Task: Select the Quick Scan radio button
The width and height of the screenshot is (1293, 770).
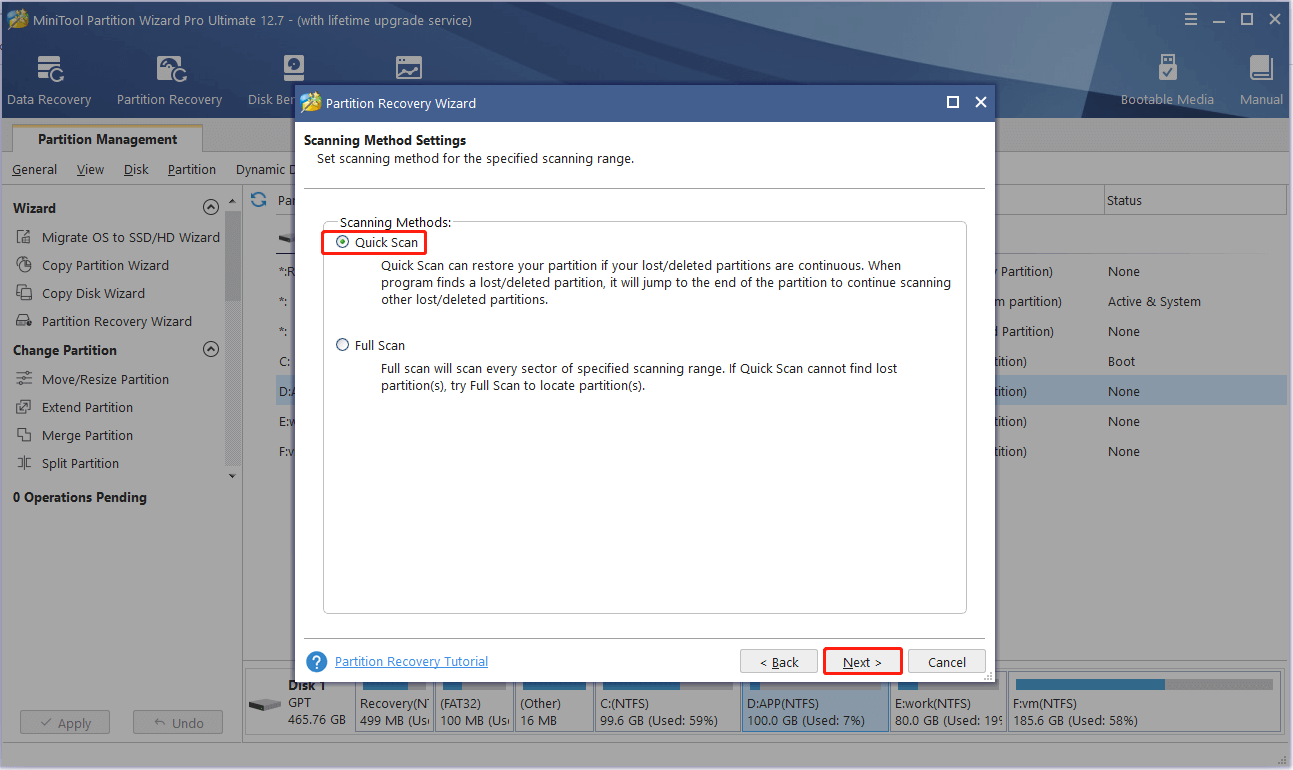Action: click(344, 242)
